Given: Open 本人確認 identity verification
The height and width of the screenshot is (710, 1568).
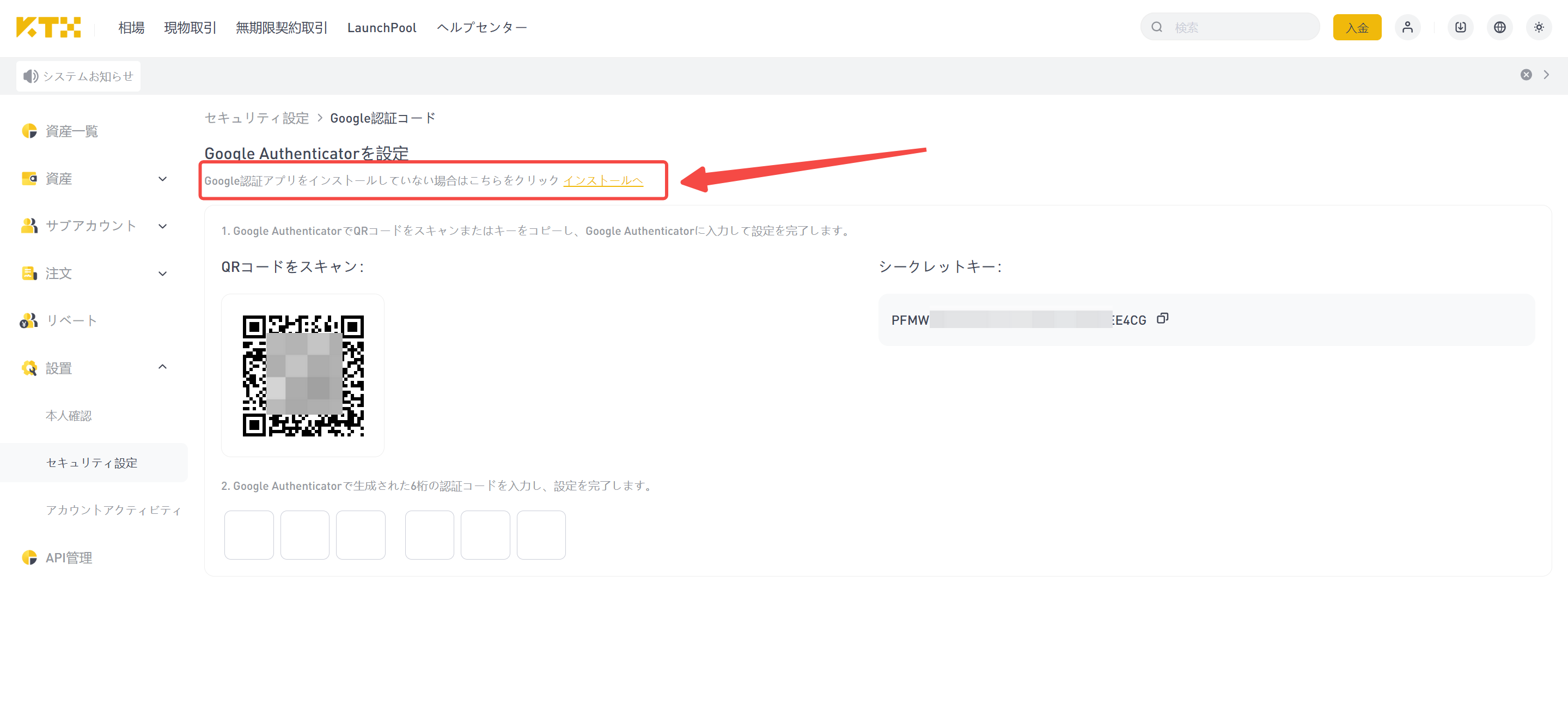Looking at the screenshot, I should click(68, 415).
